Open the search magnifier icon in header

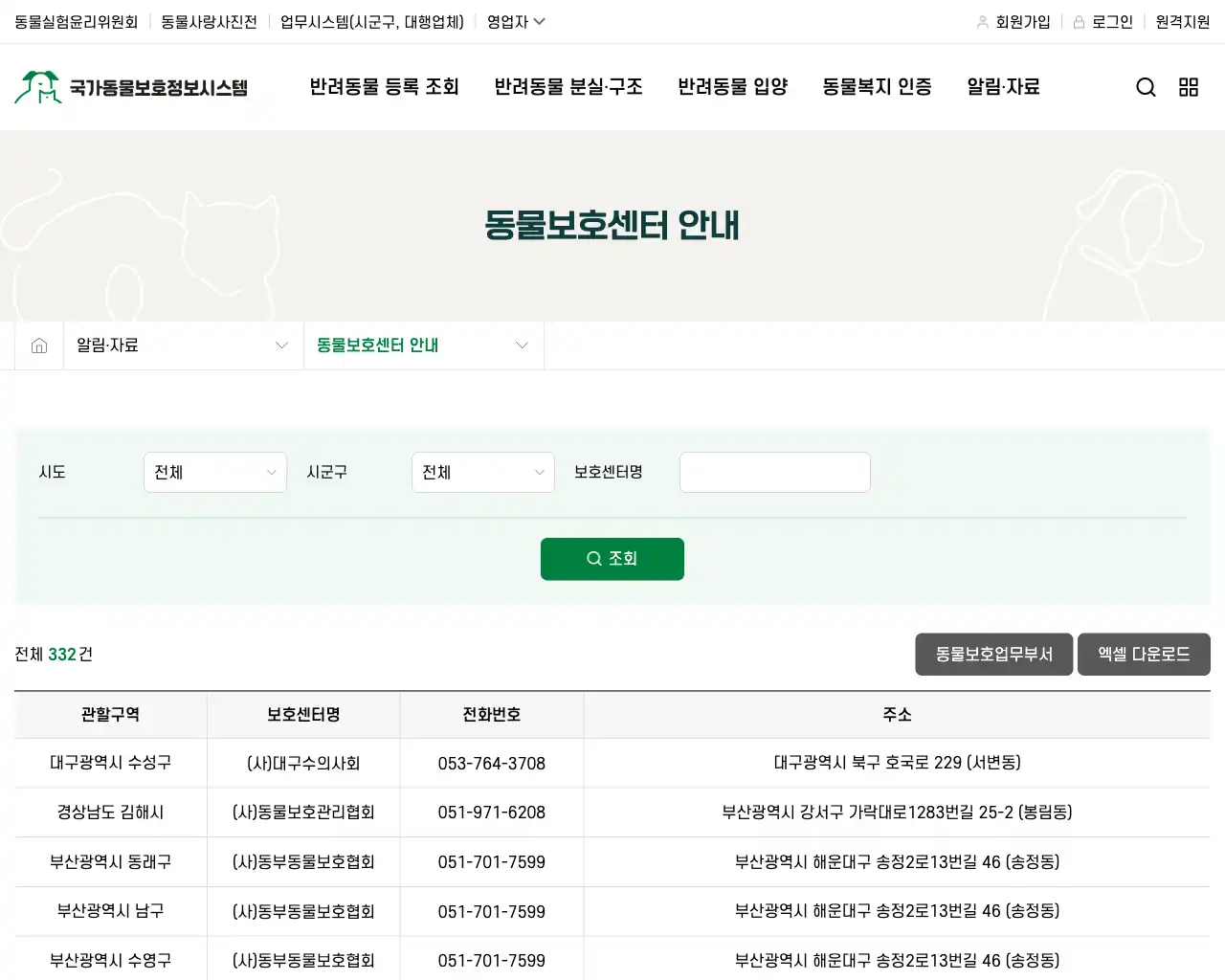[1146, 87]
